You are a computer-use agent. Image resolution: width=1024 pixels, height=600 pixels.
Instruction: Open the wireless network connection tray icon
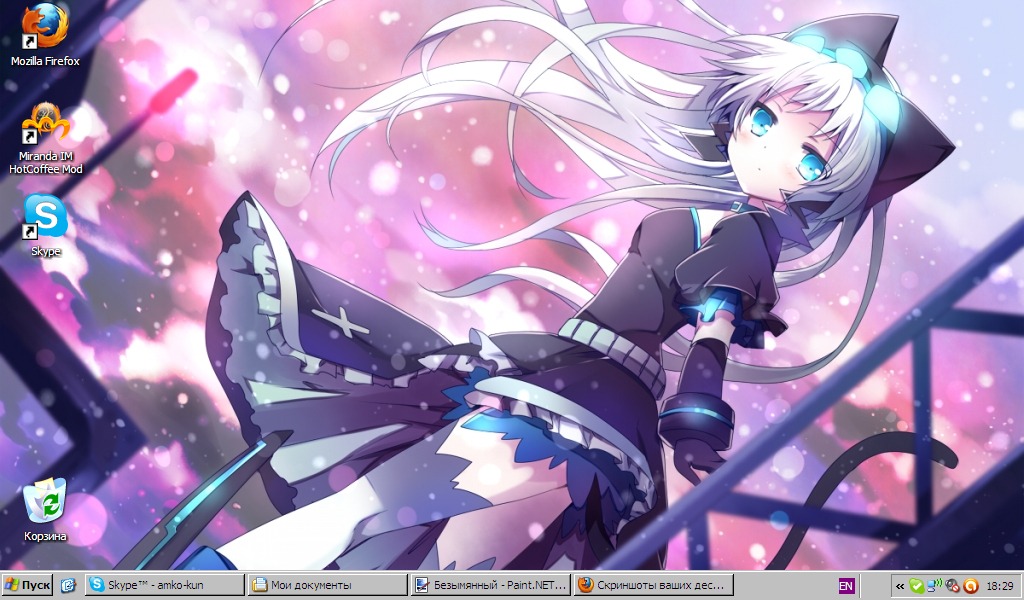[934, 585]
